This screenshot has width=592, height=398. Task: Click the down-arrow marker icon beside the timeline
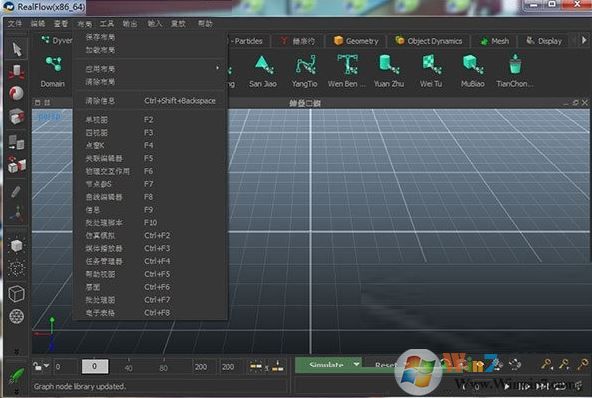pos(278,366)
